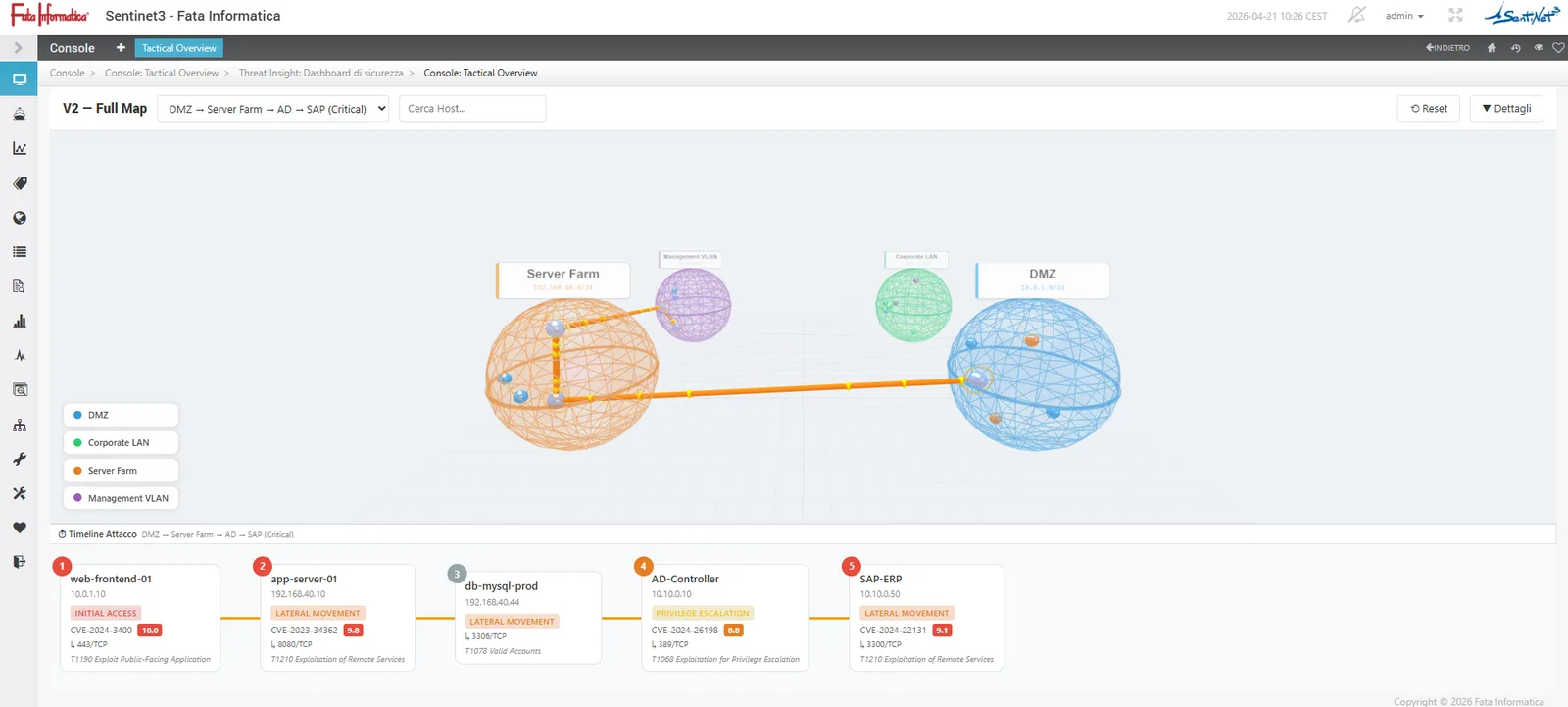
Task: Toggle the Corporate LAN legend entry
Action: point(122,442)
